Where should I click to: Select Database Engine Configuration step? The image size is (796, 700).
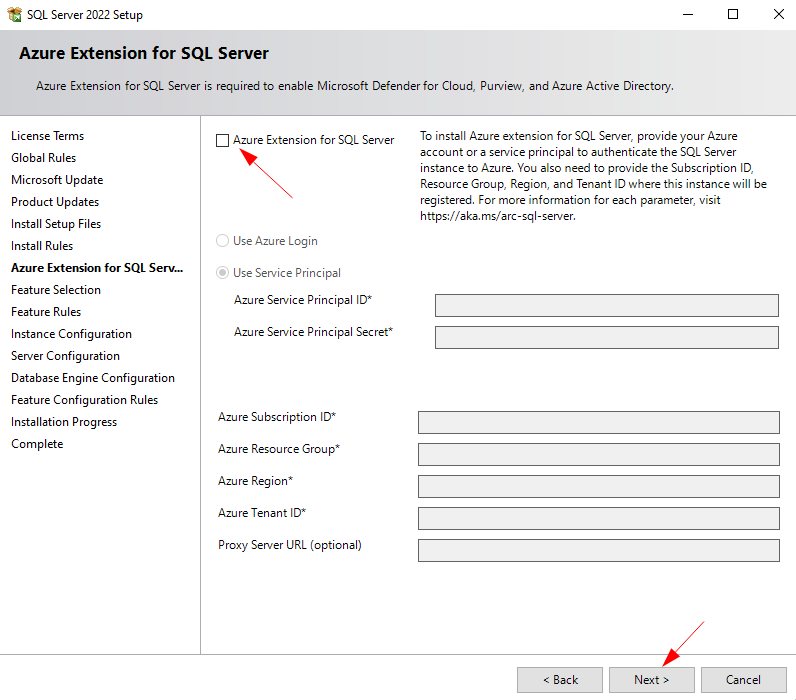pos(93,378)
